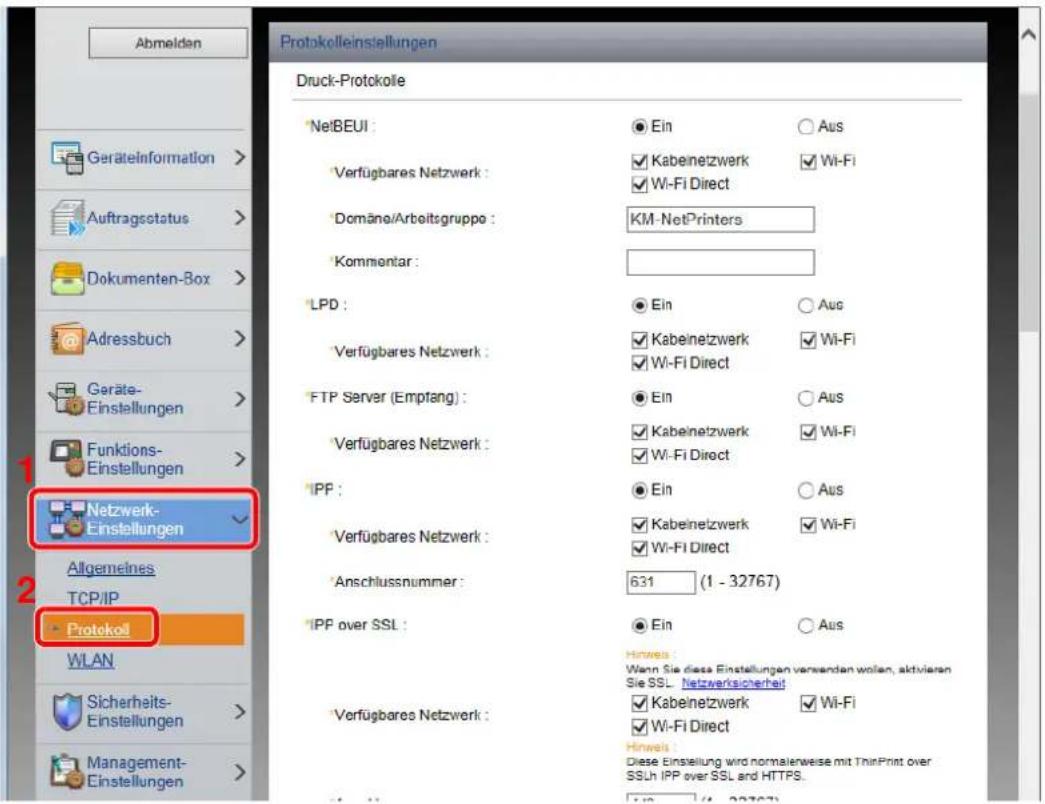
Task: Uncheck Kabelnetzwerk under FTP Server
Action: coord(639,432)
